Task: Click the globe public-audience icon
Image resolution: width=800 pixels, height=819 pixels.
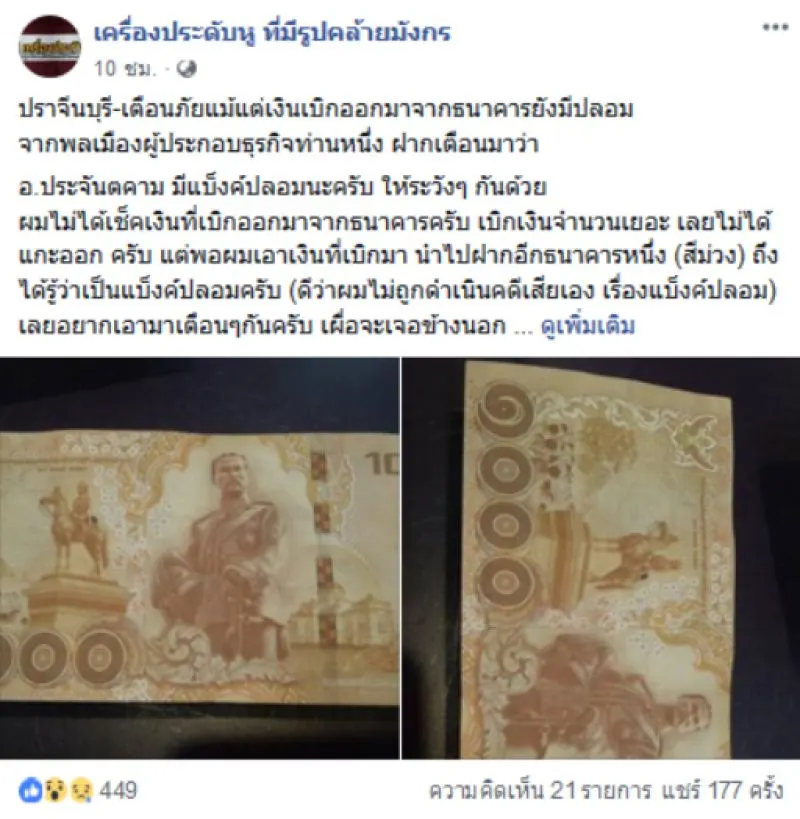Action: (186, 69)
